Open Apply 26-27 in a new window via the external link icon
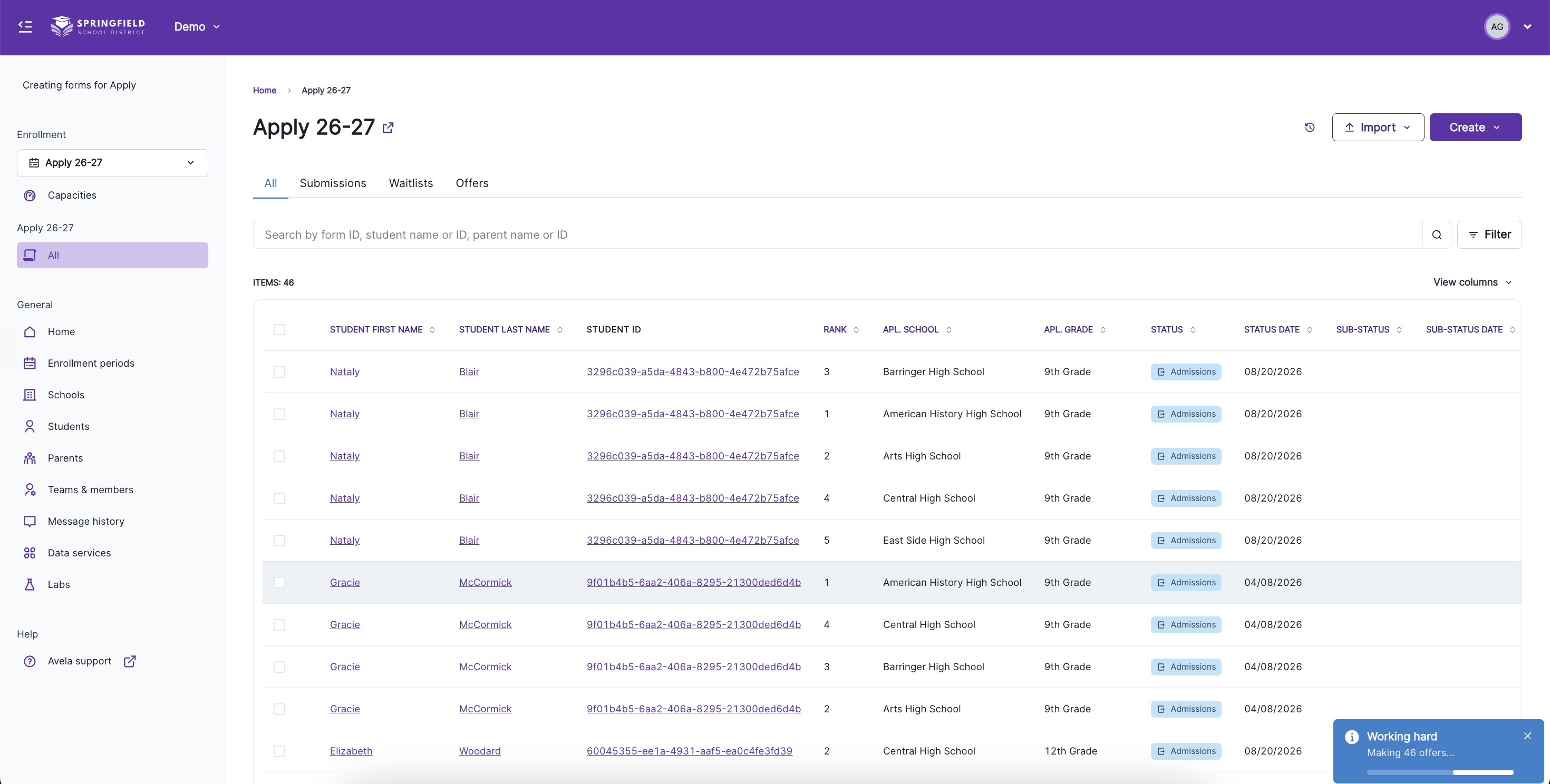The width and height of the screenshot is (1550, 784). (388, 128)
